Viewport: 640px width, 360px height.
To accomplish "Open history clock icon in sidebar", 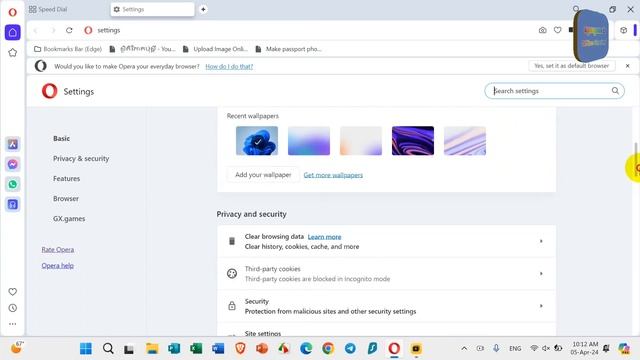I will coord(13,308).
